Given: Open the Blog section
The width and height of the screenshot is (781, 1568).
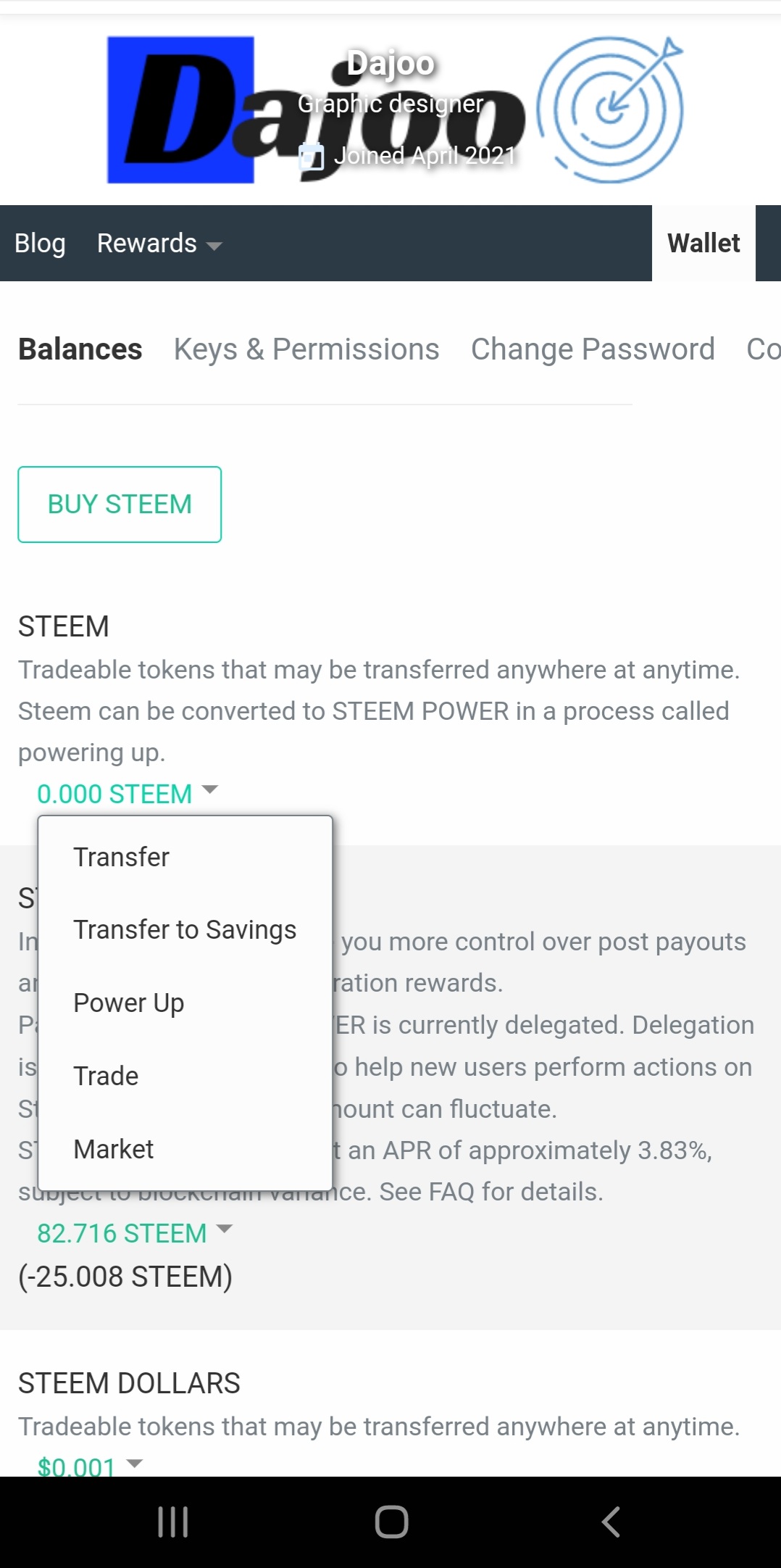Looking at the screenshot, I should (40, 244).
